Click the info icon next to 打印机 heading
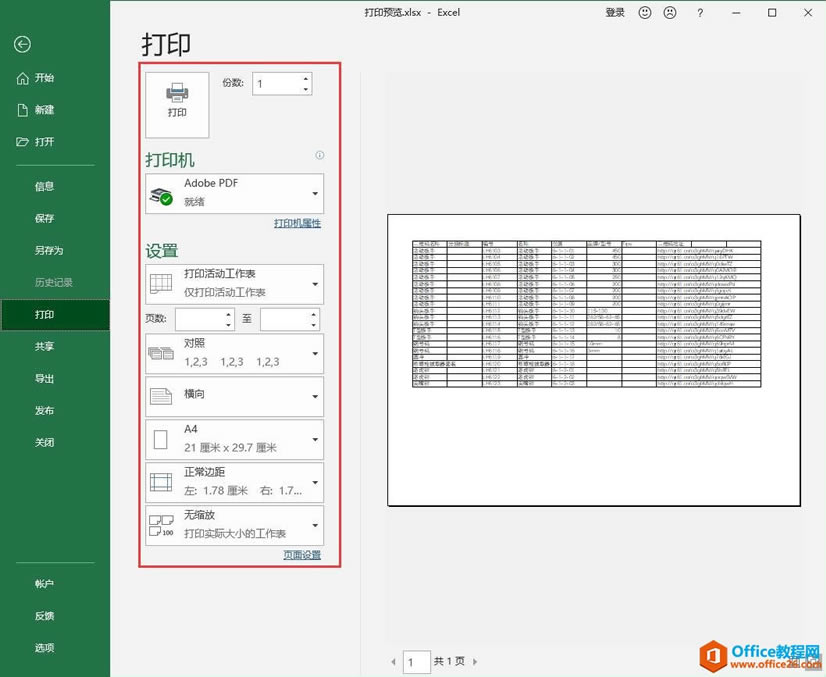The image size is (826, 677). click(320, 155)
